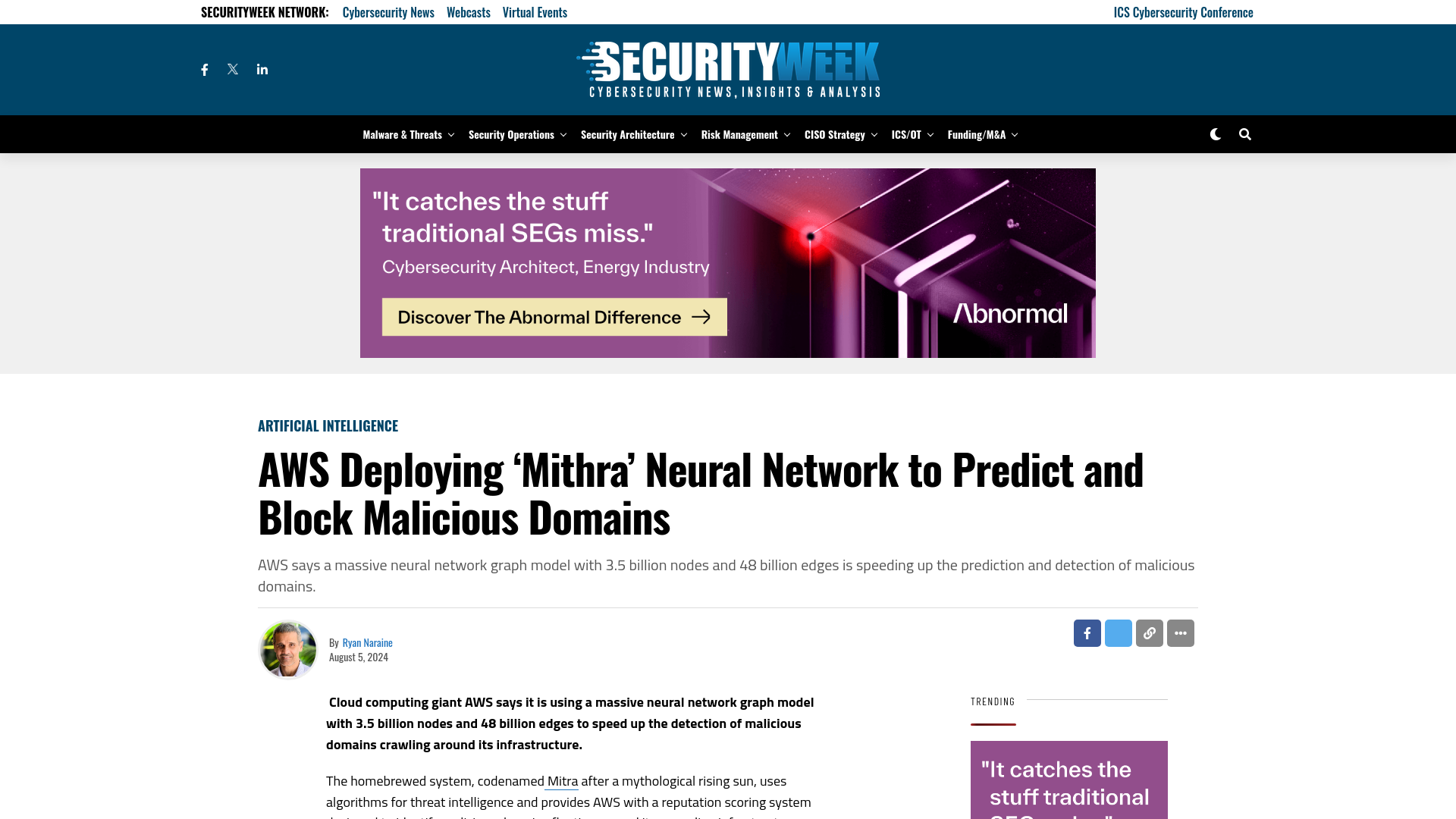This screenshot has height=819, width=1456.
Task: Click the Twitter/X share icon
Action: 1118,633
